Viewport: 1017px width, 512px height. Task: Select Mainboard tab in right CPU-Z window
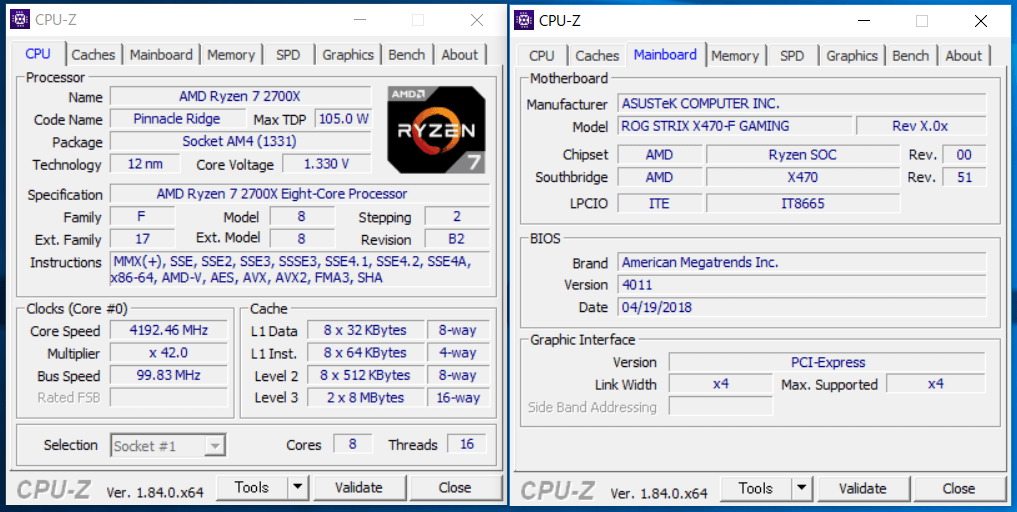(x=665, y=55)
